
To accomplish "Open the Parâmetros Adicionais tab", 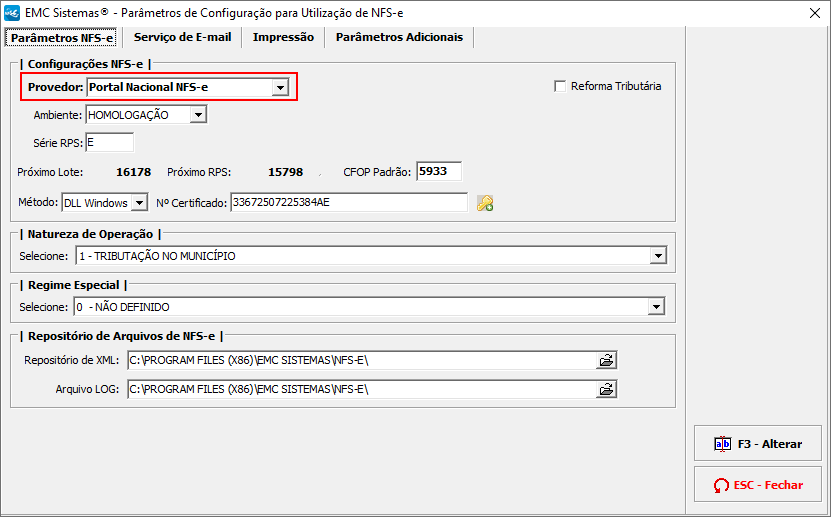I will (399, 38).
